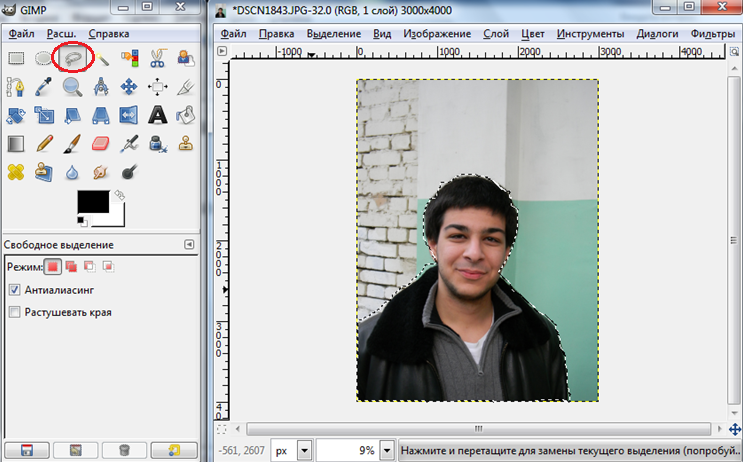Select the Perspective tool
The image size is (743, 462).
point(101,115)
